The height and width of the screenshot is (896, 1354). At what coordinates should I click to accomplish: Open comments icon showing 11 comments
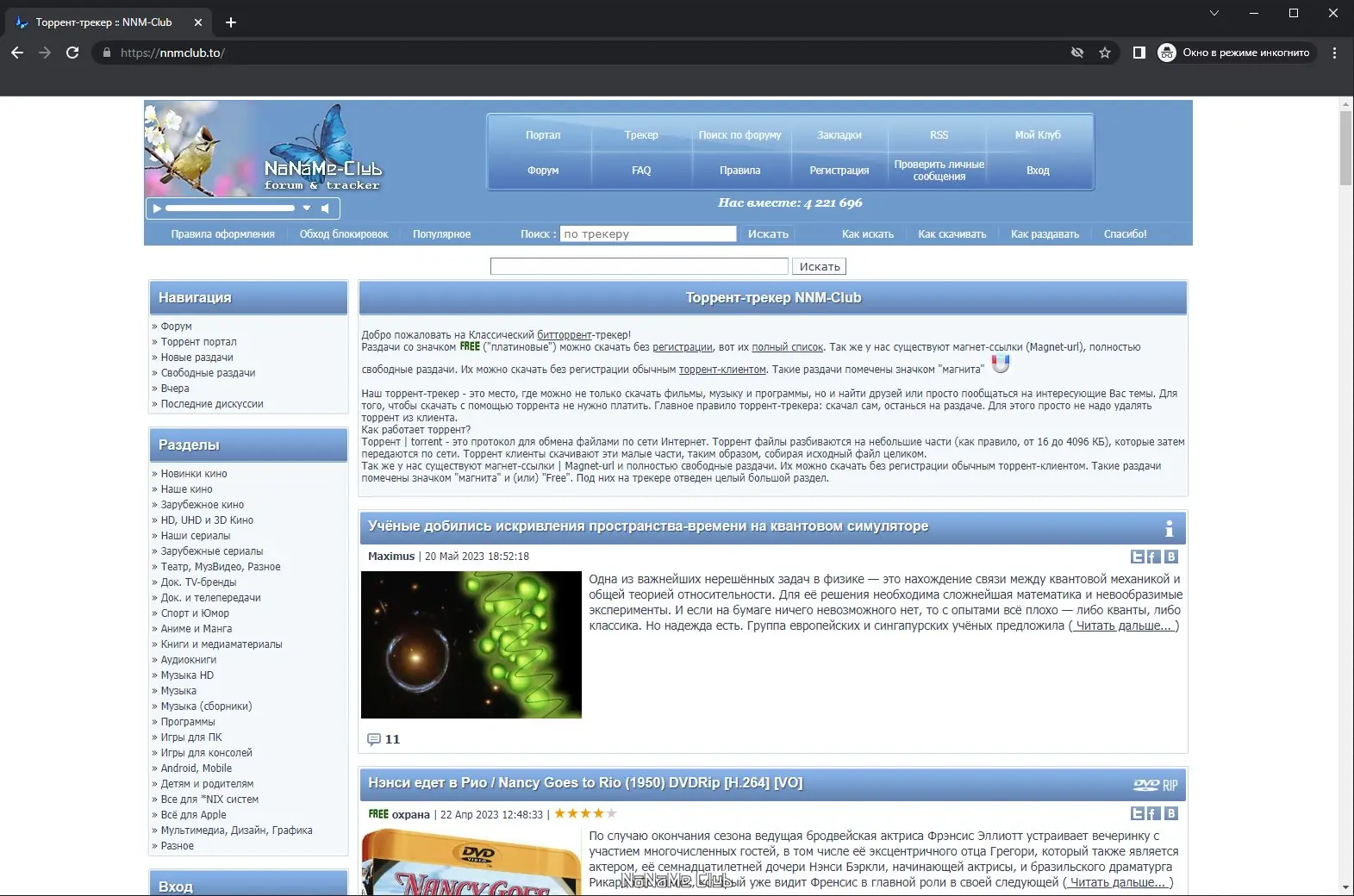[x=374, y=739]
